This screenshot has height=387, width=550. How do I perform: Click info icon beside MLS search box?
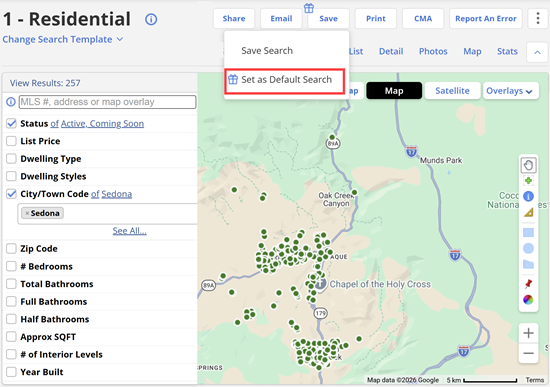[x=11, y=102]
